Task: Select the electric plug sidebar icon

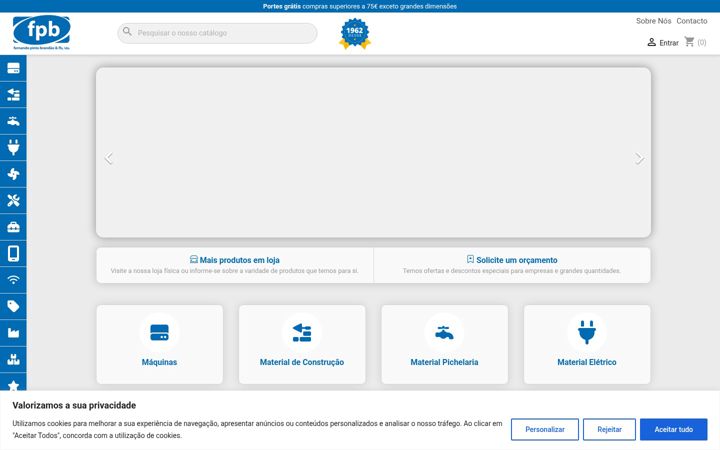Action: (13, 147)
